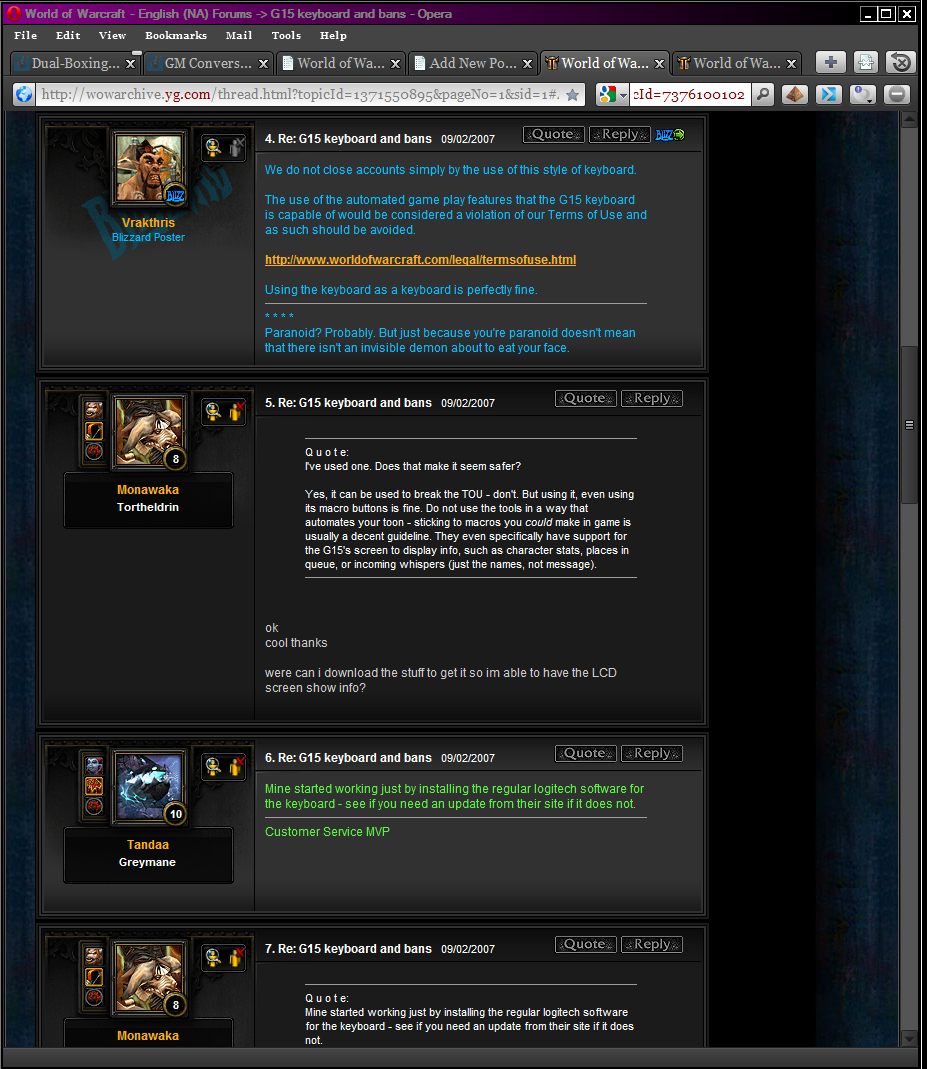Quote post 7 by Monawaka
The image size is (927, 1069).
tap(586, 944)
